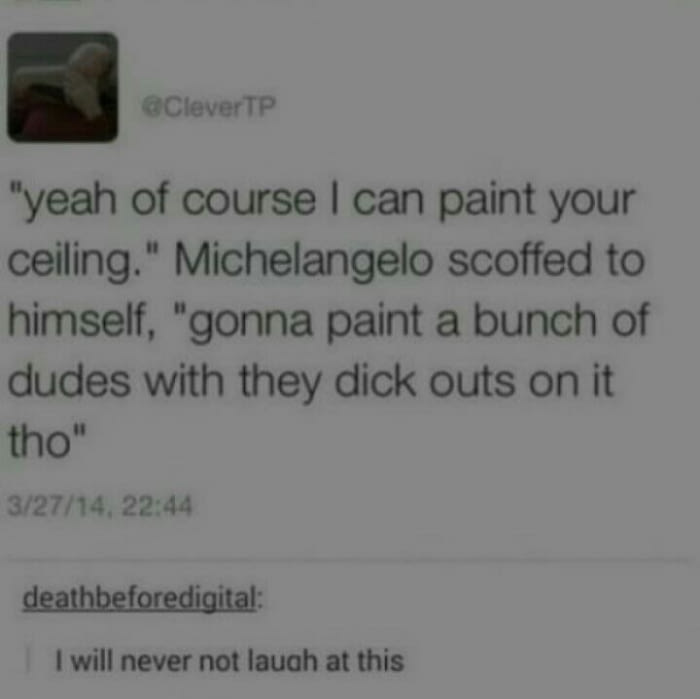Click the first line "yeah of course I can paint your"
700x699 pixels.
pos(322,201)
